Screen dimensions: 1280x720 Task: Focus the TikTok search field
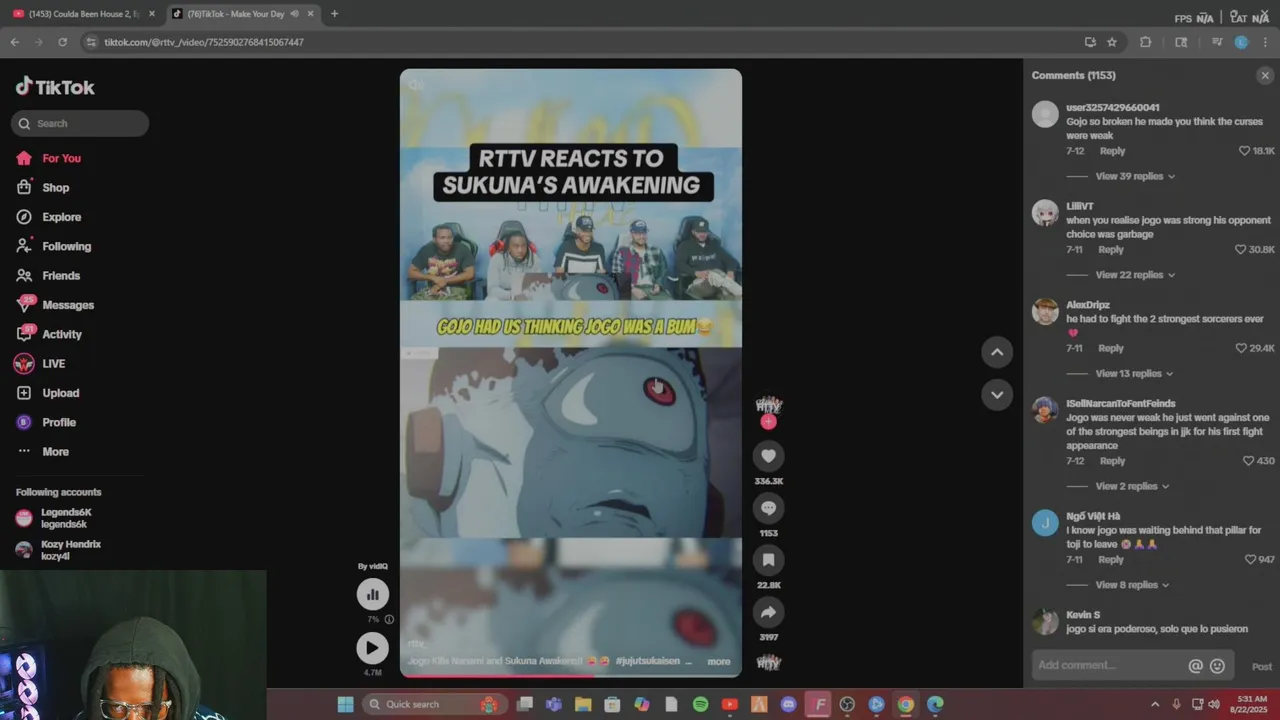[x=80, y=124]
